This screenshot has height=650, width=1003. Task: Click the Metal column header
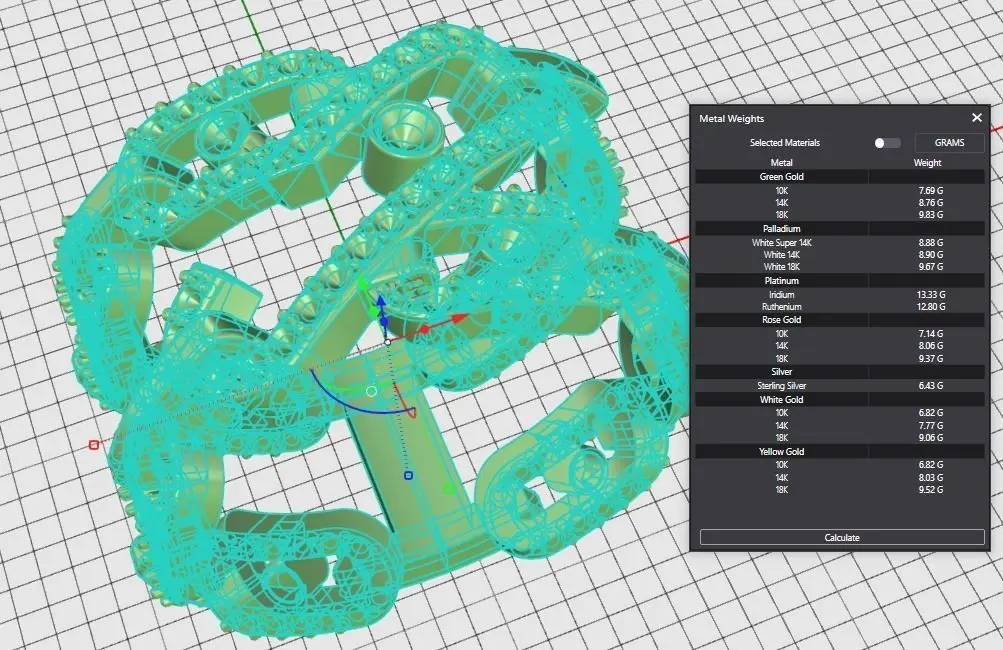(x=781, y=162)
